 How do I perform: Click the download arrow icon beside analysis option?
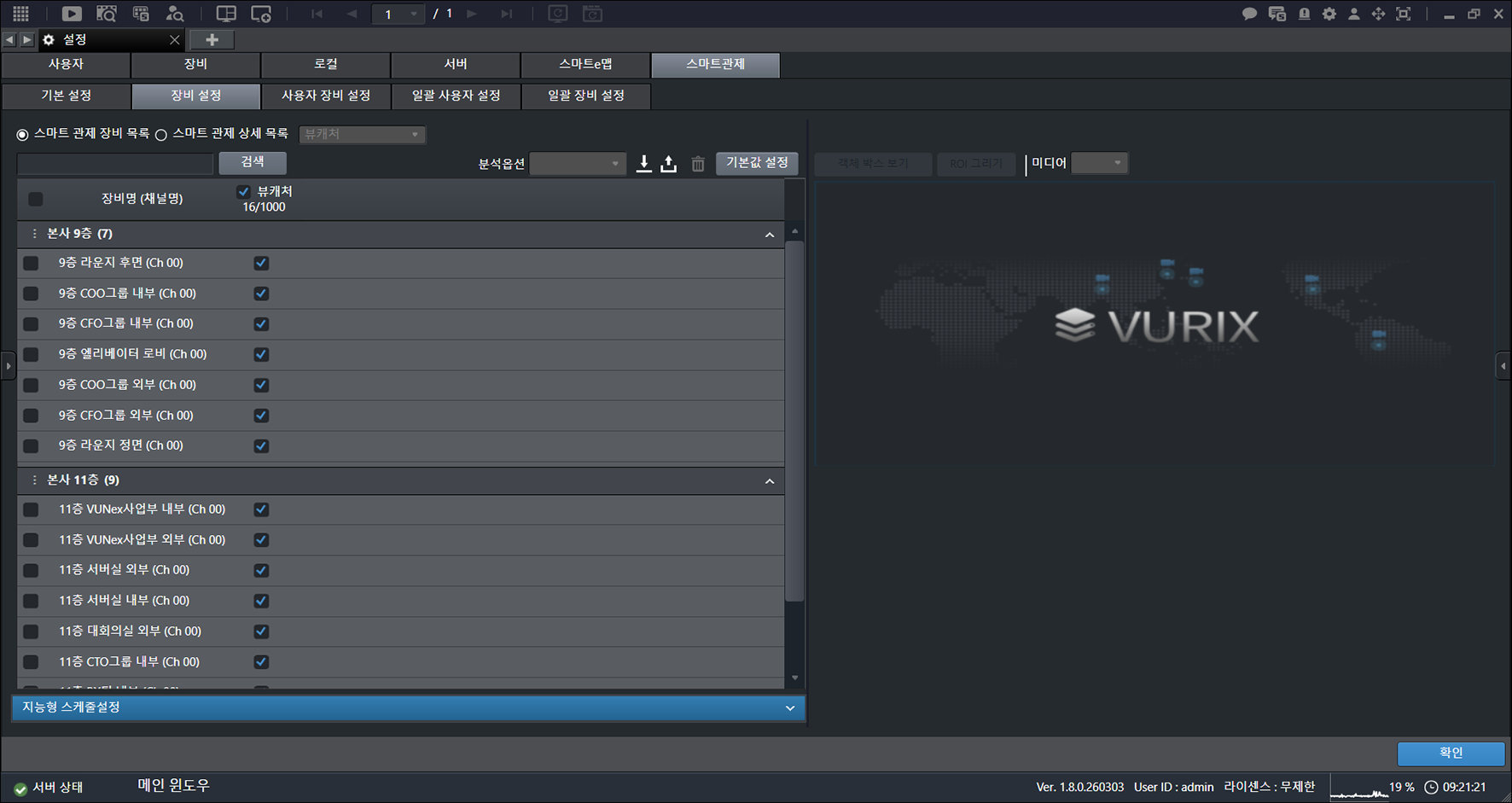coord(644,163)
